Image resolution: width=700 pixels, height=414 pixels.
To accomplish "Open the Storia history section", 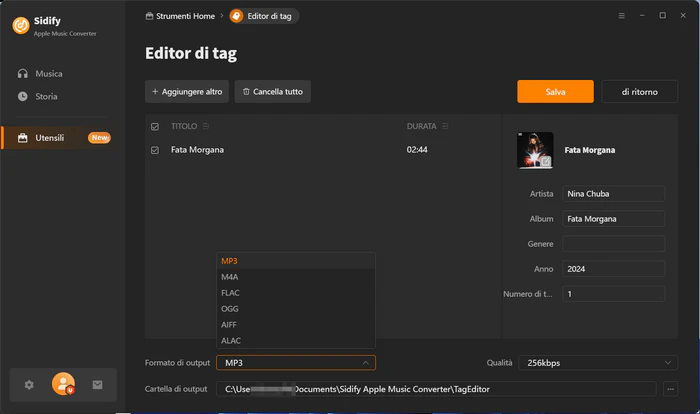I will tap(46, 96).
